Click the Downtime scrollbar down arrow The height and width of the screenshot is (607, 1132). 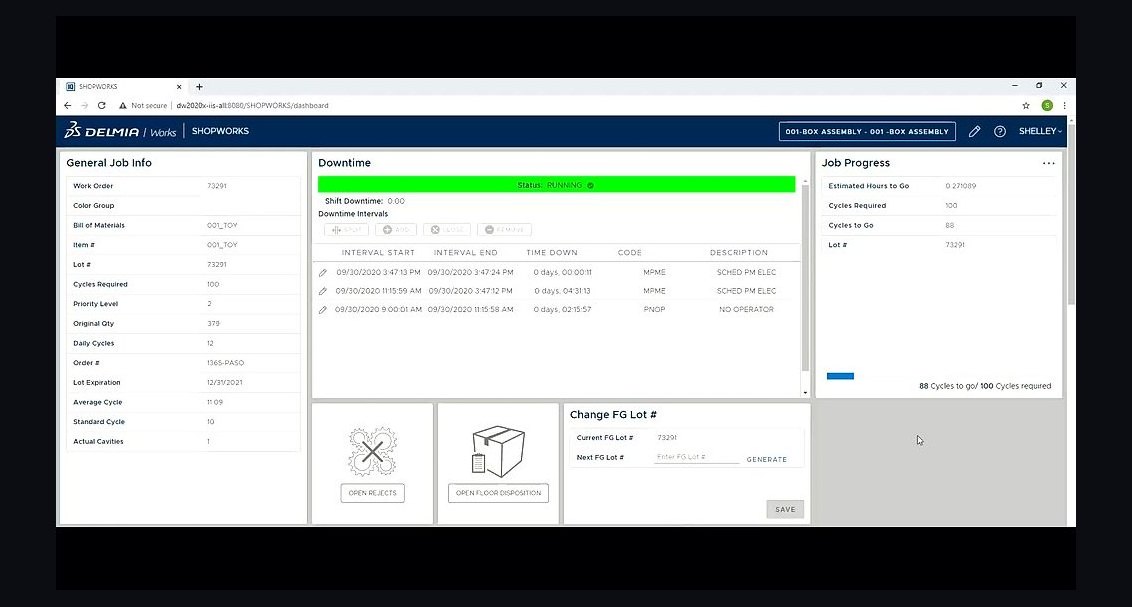tap(805, 393)
